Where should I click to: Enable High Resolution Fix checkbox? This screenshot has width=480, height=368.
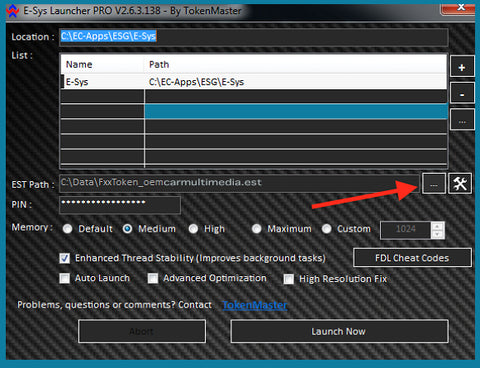point(289,279)
